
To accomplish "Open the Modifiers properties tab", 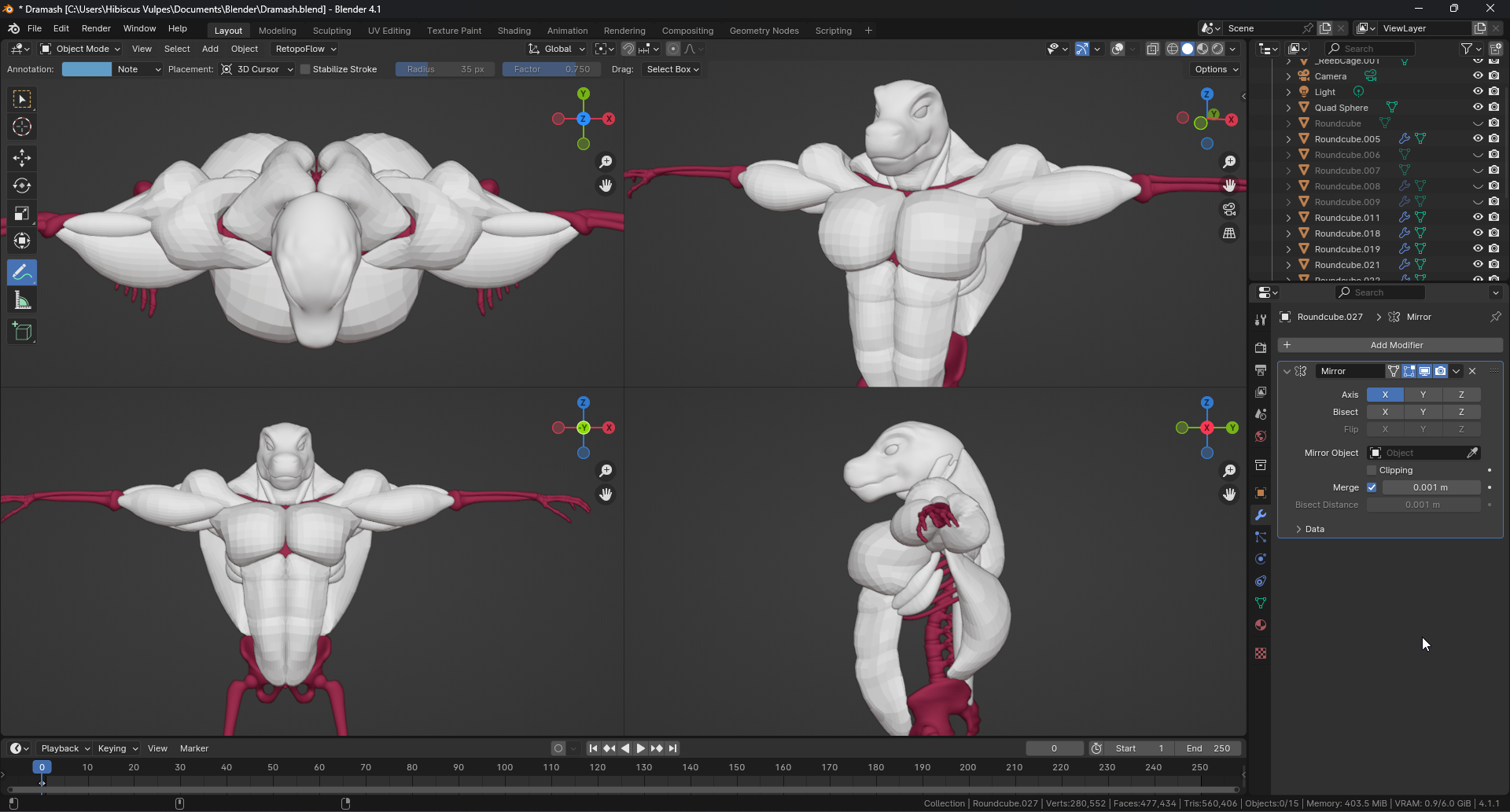I will (x=1261, y=515).
